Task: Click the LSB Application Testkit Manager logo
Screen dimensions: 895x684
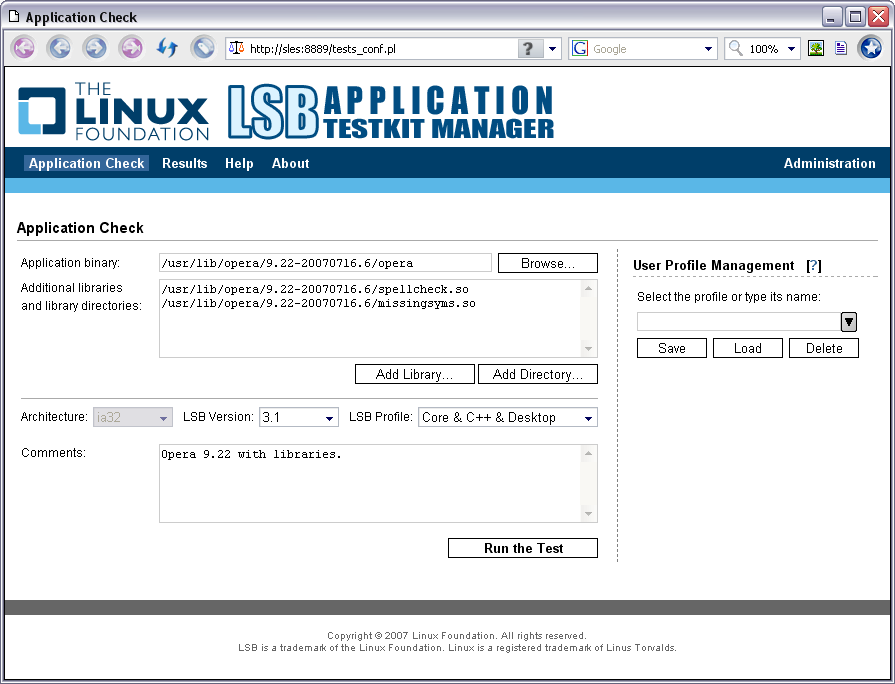Action: [391, 111]
